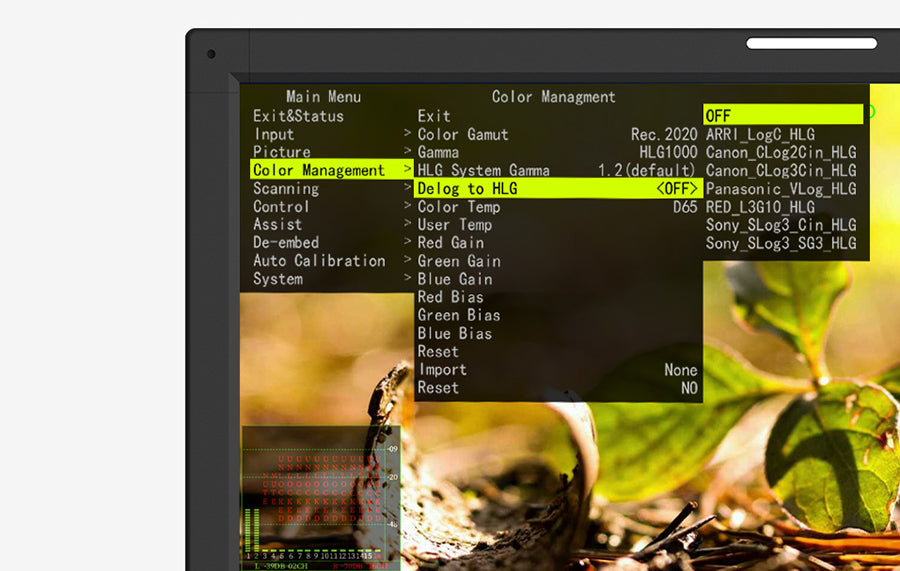Open the De-embed menu item
The height and width of the screenshot is (571, 900).
[x=286, y=243]
